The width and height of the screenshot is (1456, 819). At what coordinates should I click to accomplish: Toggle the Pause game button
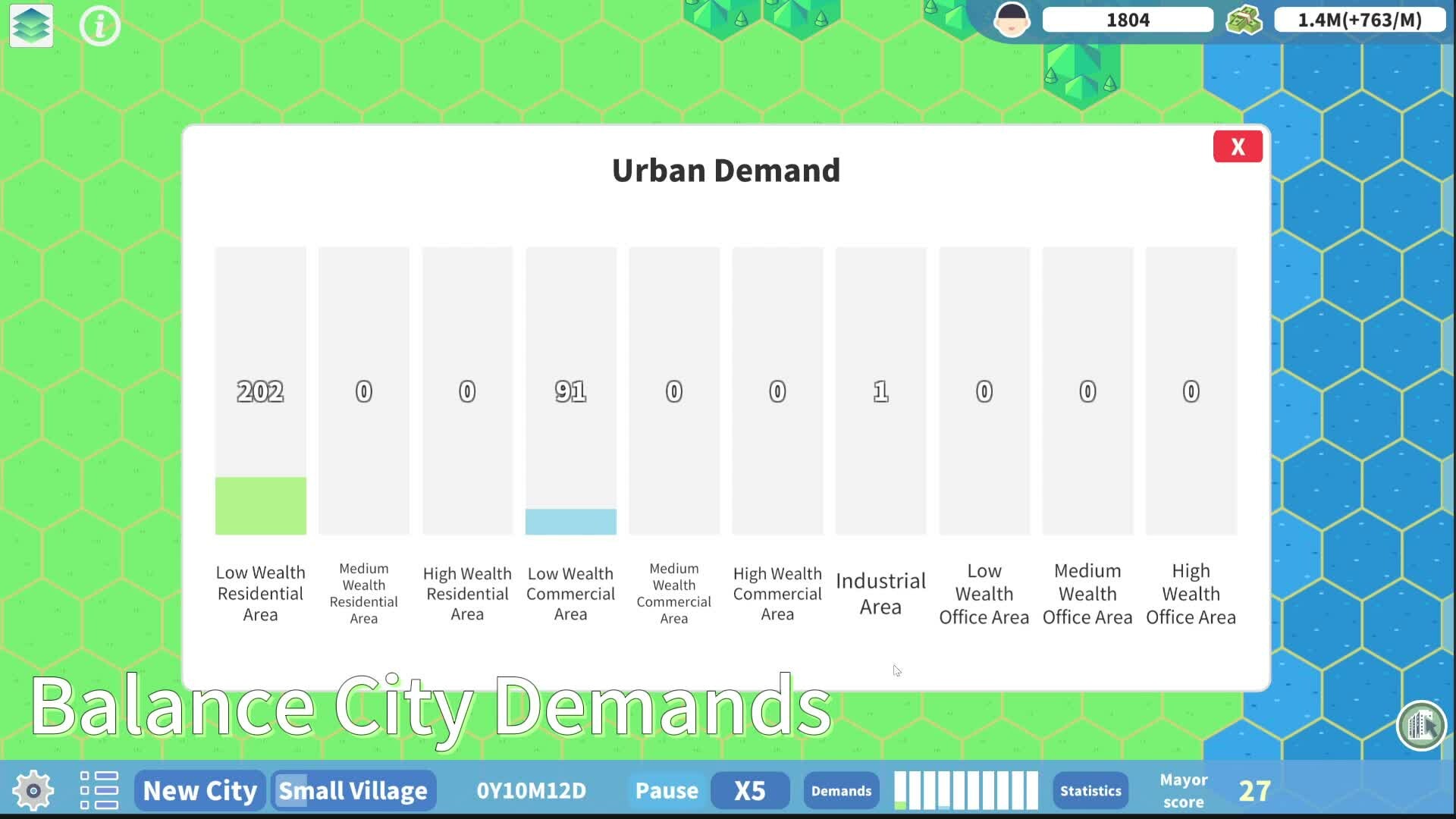click(667, 790)
